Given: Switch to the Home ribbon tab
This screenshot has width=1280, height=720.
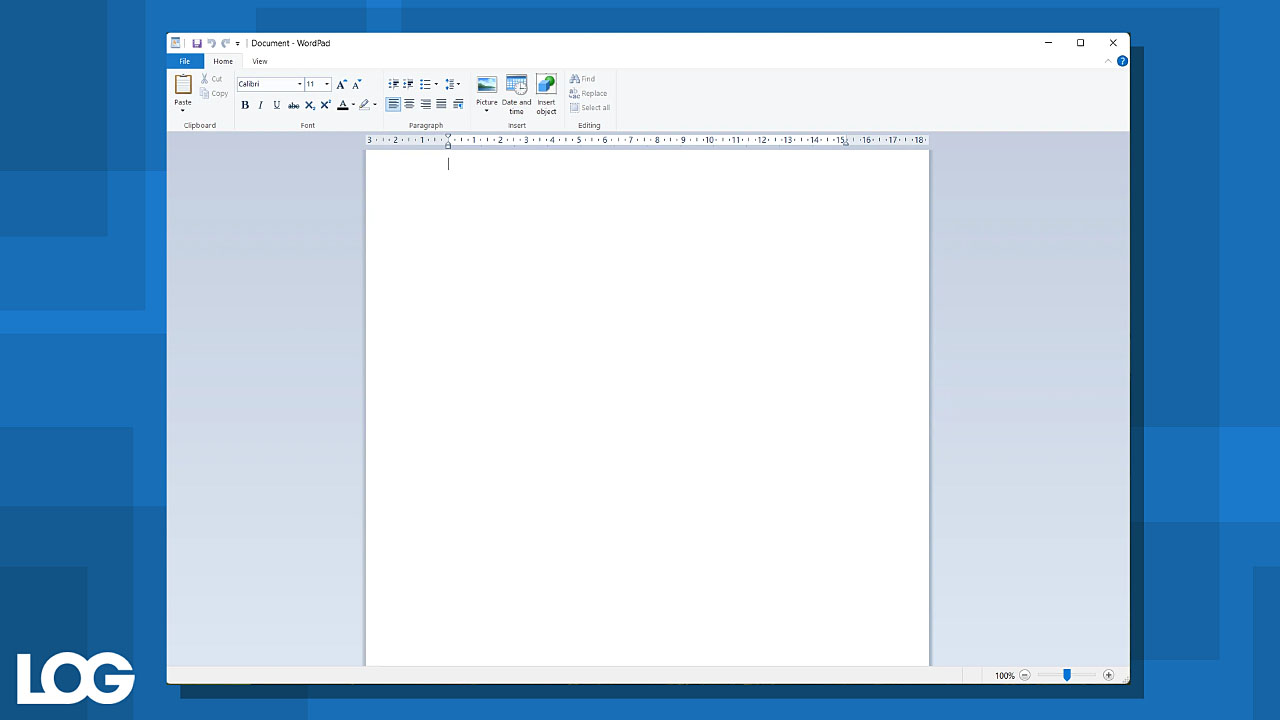Looking at the screenshot, I should [223, 61].
